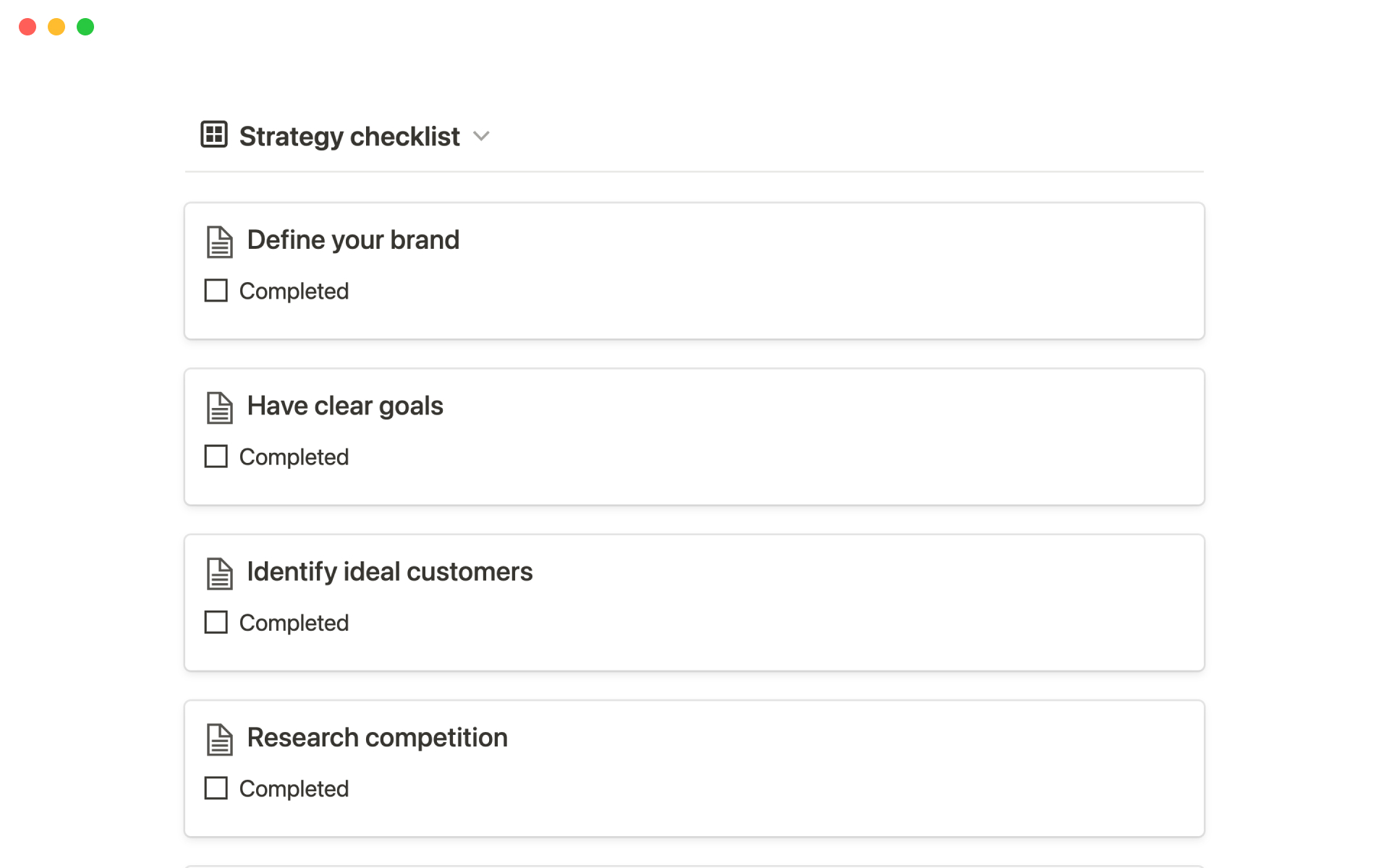Click the Completed label under Research competition
Image resolution: width=1389 pixels, height=868 pixels.
[x=294, y=788]
